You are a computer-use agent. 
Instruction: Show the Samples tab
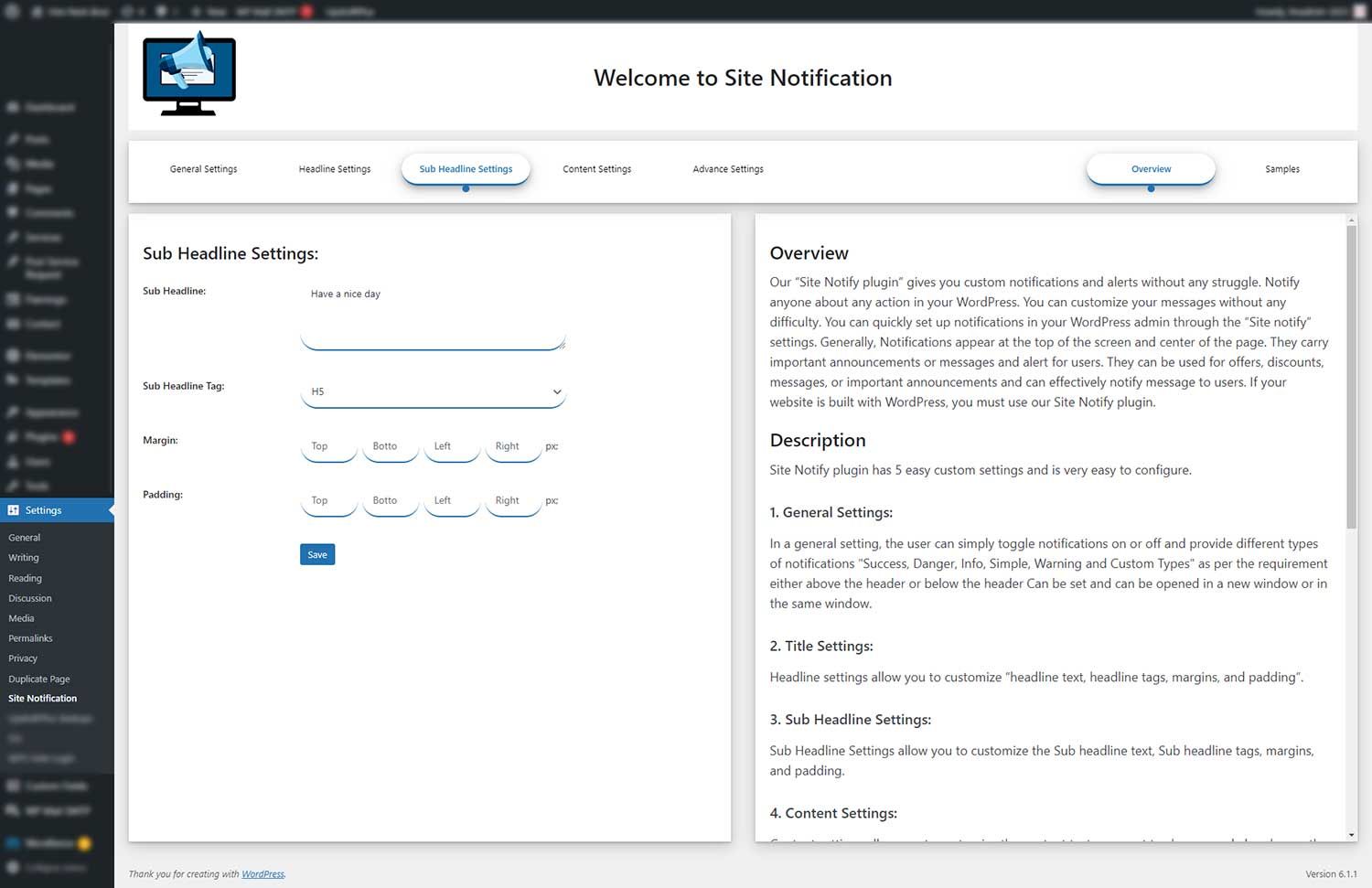click(1281, 169)
